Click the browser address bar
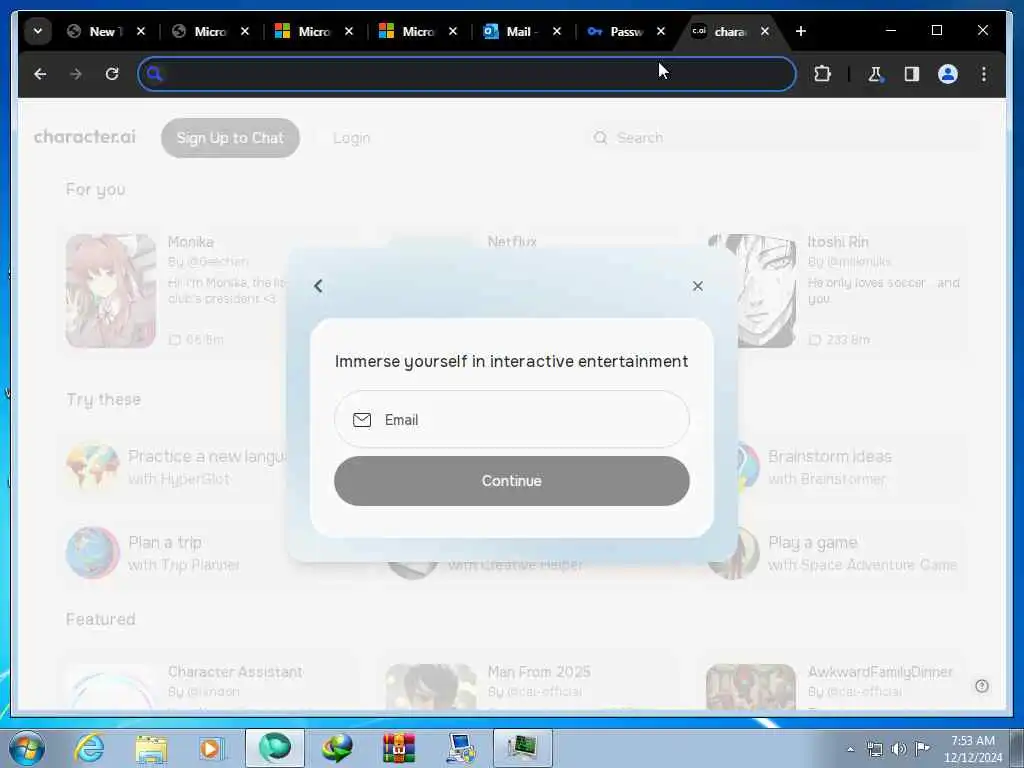Screen dimensions: 1024x768 (x=467, y=74)
